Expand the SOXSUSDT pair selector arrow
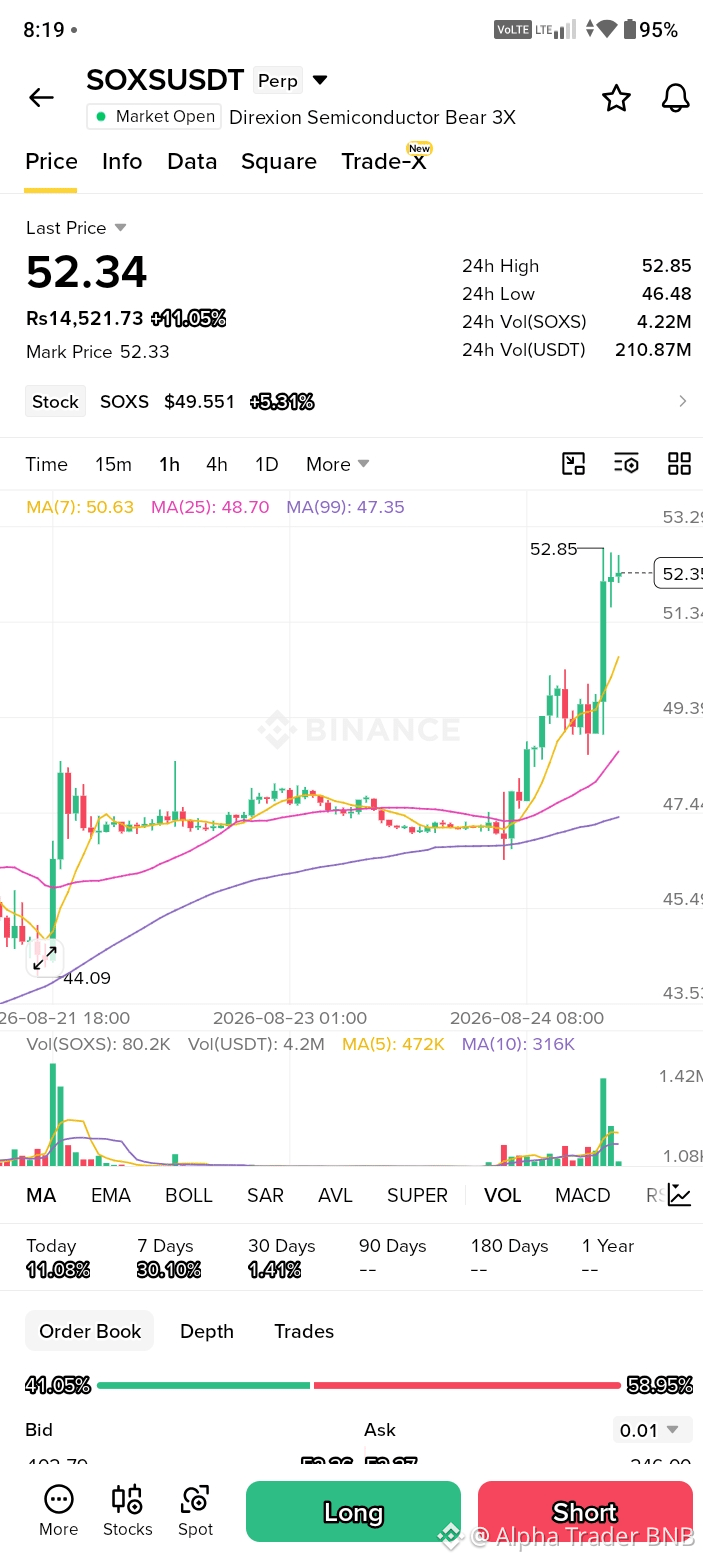Screen dimensions: 703x1562 click(x=320, y=80)
